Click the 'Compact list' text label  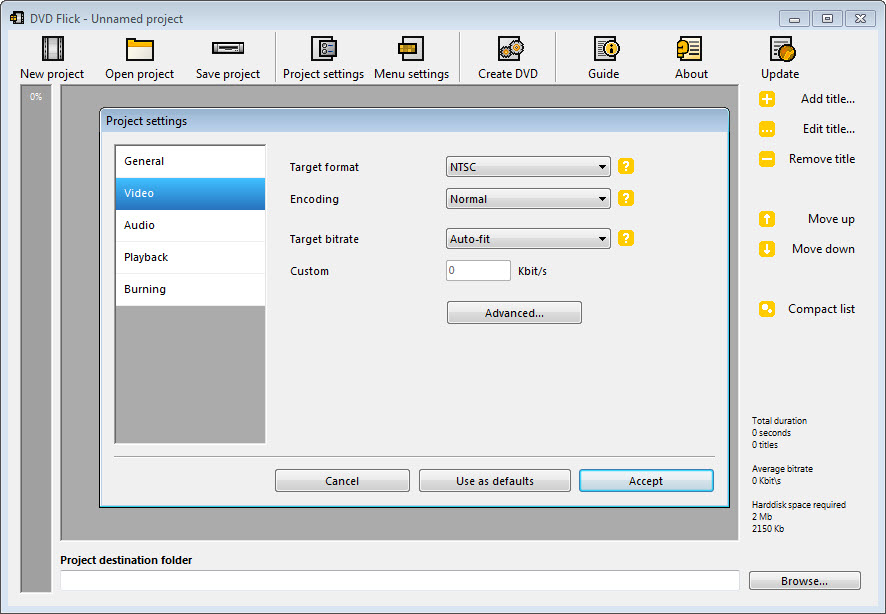822,309
